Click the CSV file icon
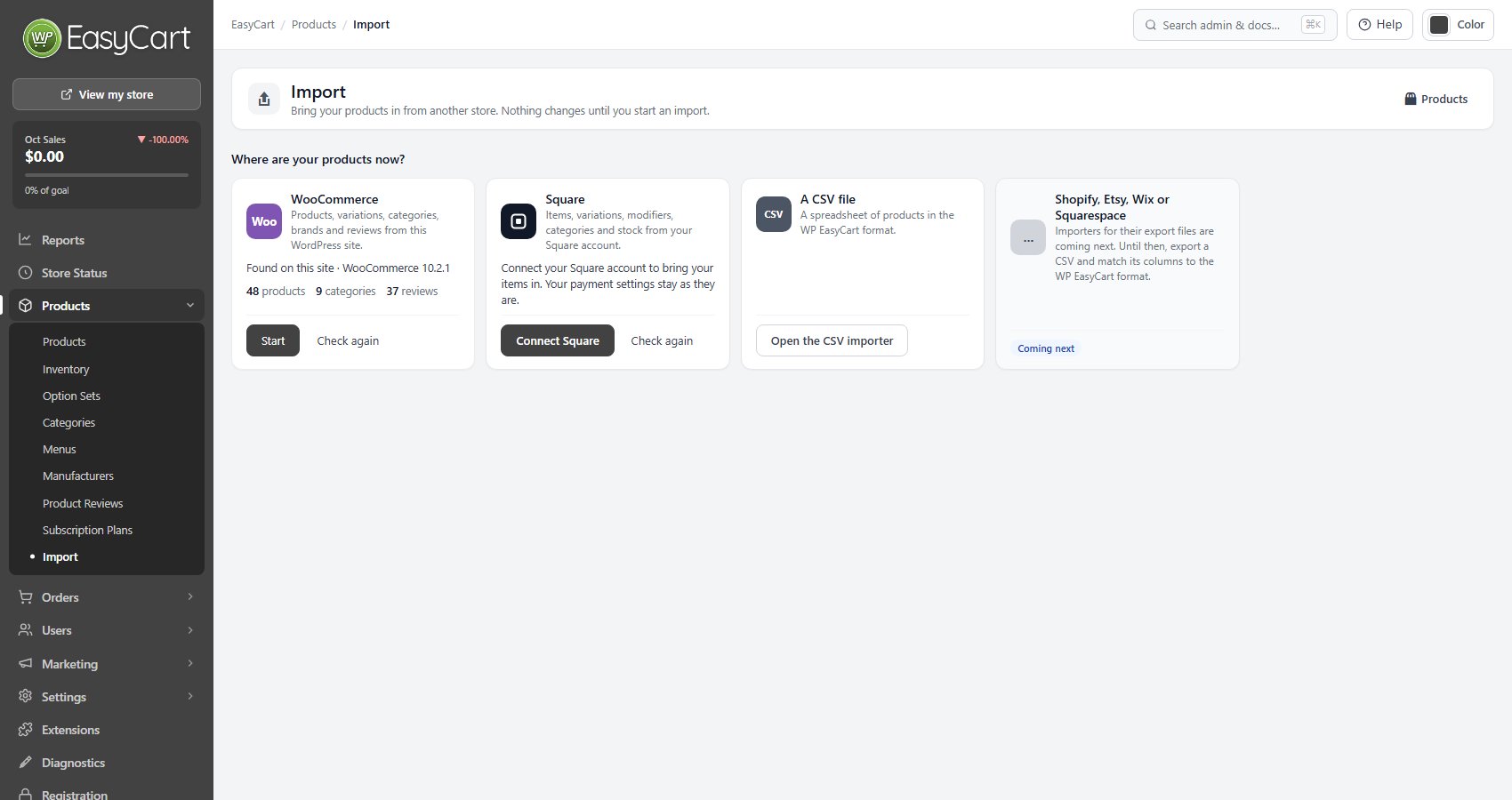This screenshot has height=800, width=1512. click(774, 214)
